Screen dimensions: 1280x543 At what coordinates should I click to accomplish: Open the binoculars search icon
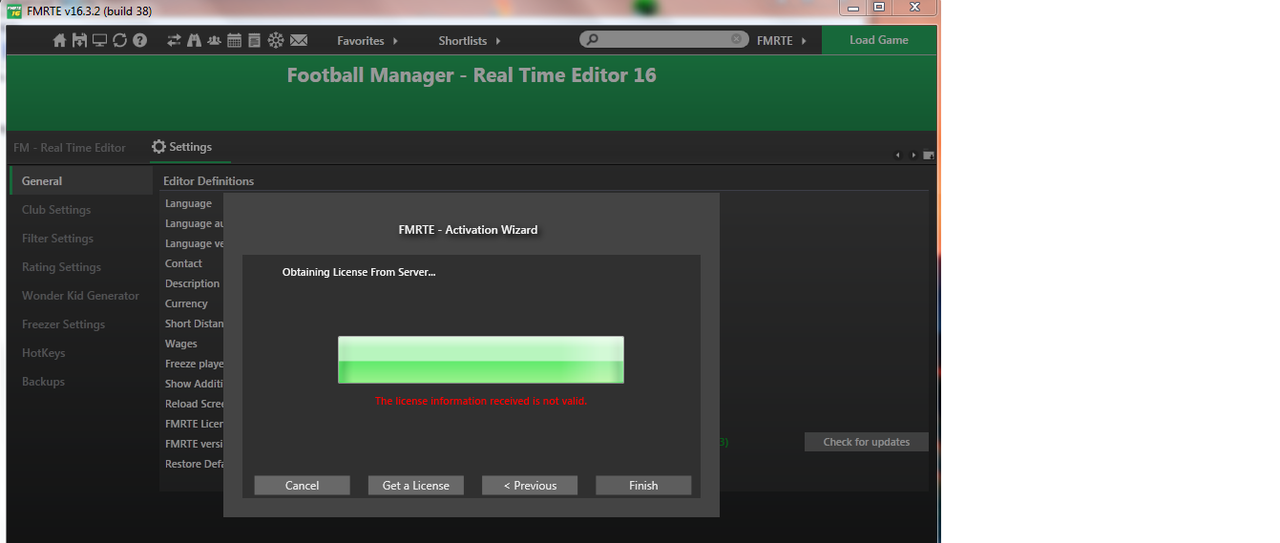click(194, 40)
